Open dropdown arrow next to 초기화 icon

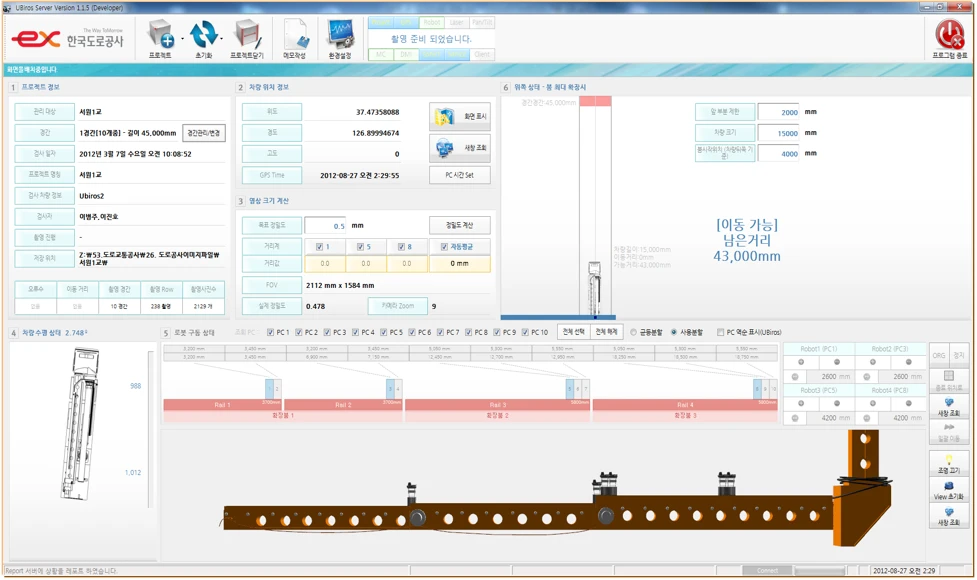(222, 39)
